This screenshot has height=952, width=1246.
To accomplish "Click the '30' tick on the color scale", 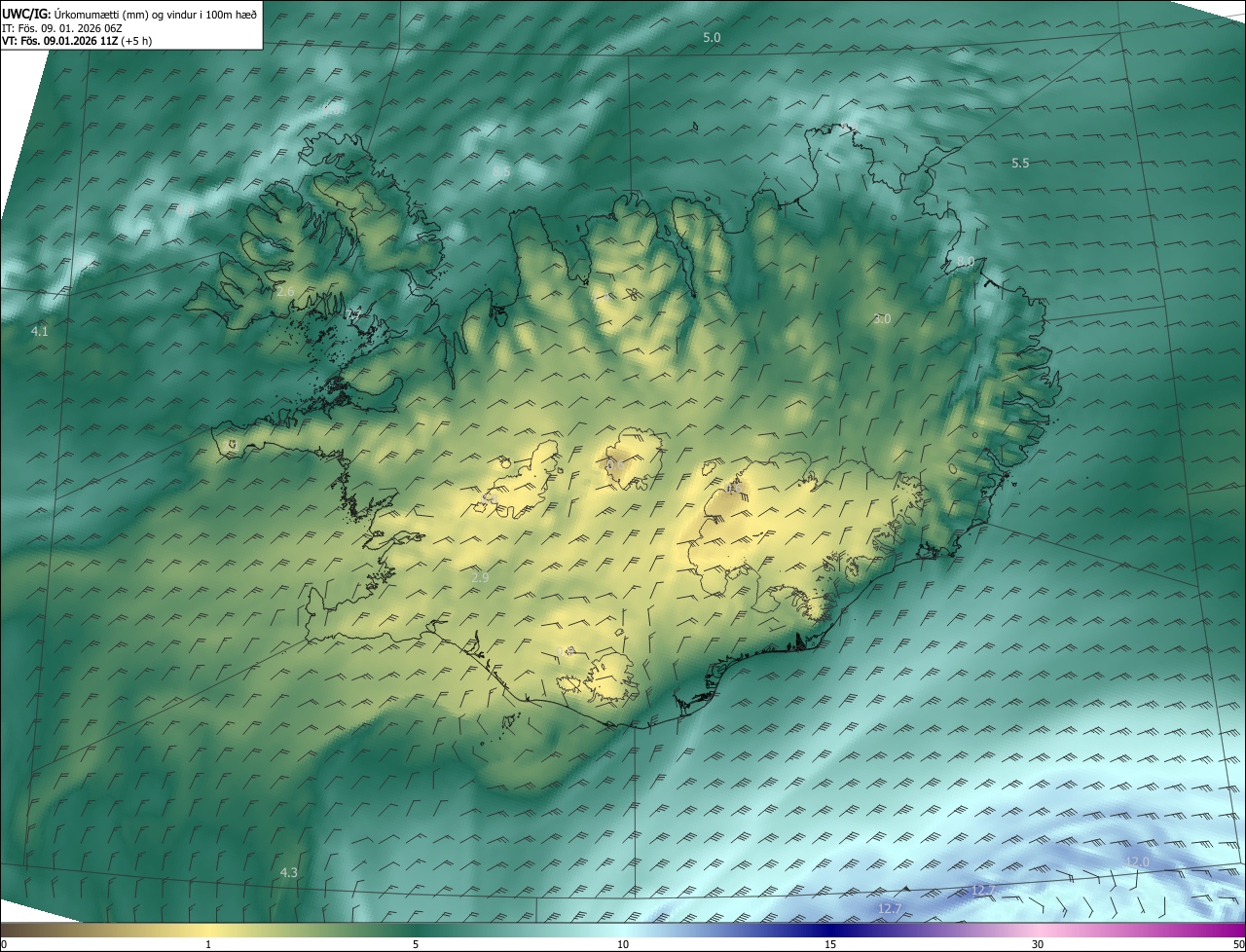I will [1038, 944].
